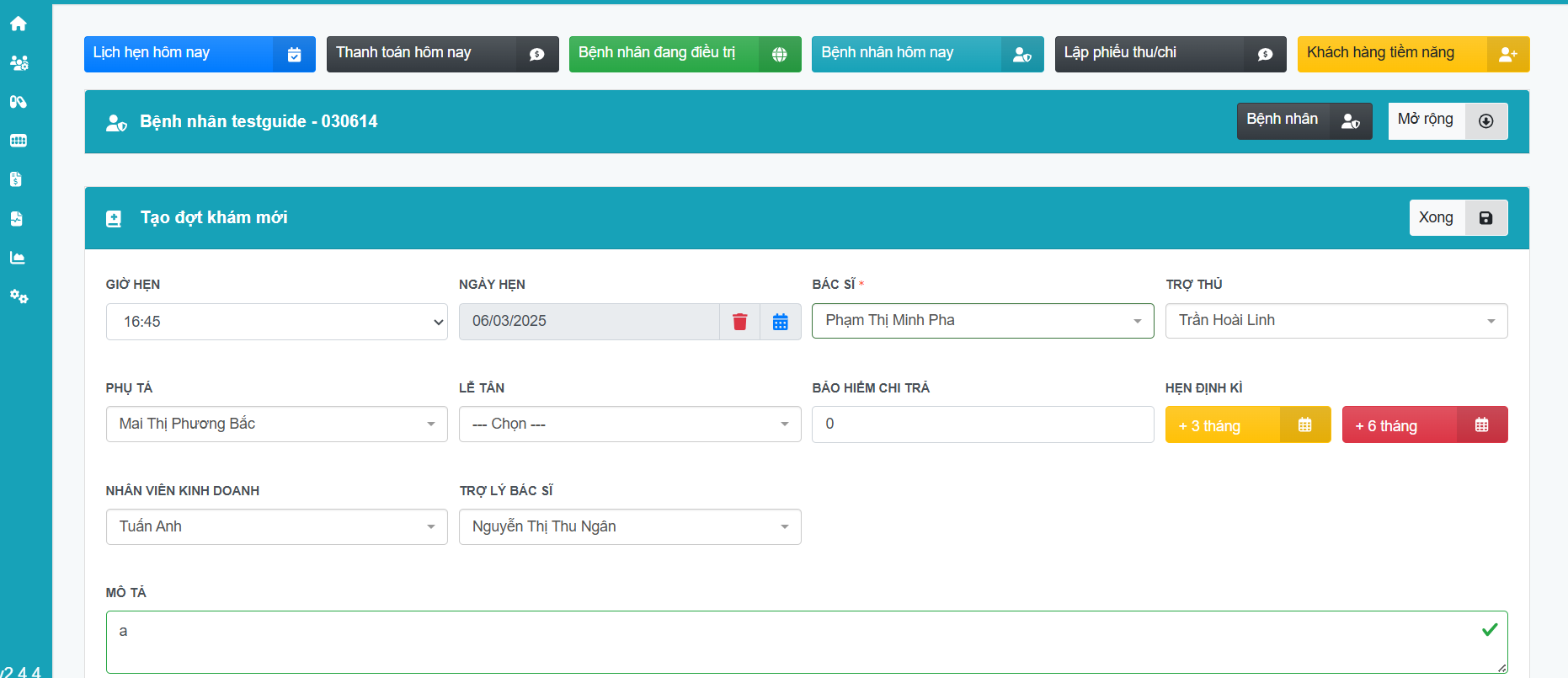Screen dimensions: 1568x678
Task: Click the save icon next to Xong
Action: point(1485,218)
